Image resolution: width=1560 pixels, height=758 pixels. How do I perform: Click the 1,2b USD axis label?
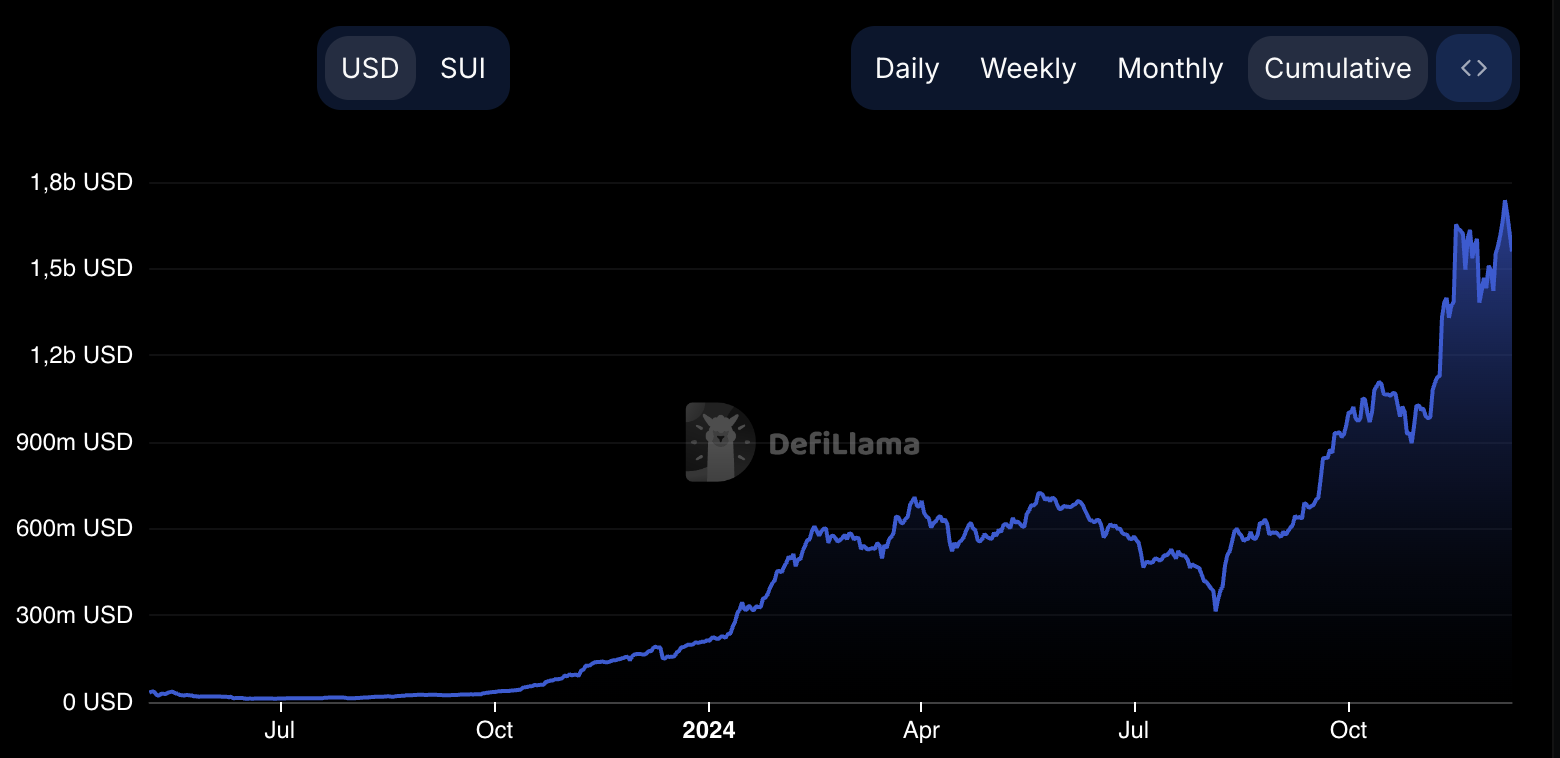(x=82, y=355)
